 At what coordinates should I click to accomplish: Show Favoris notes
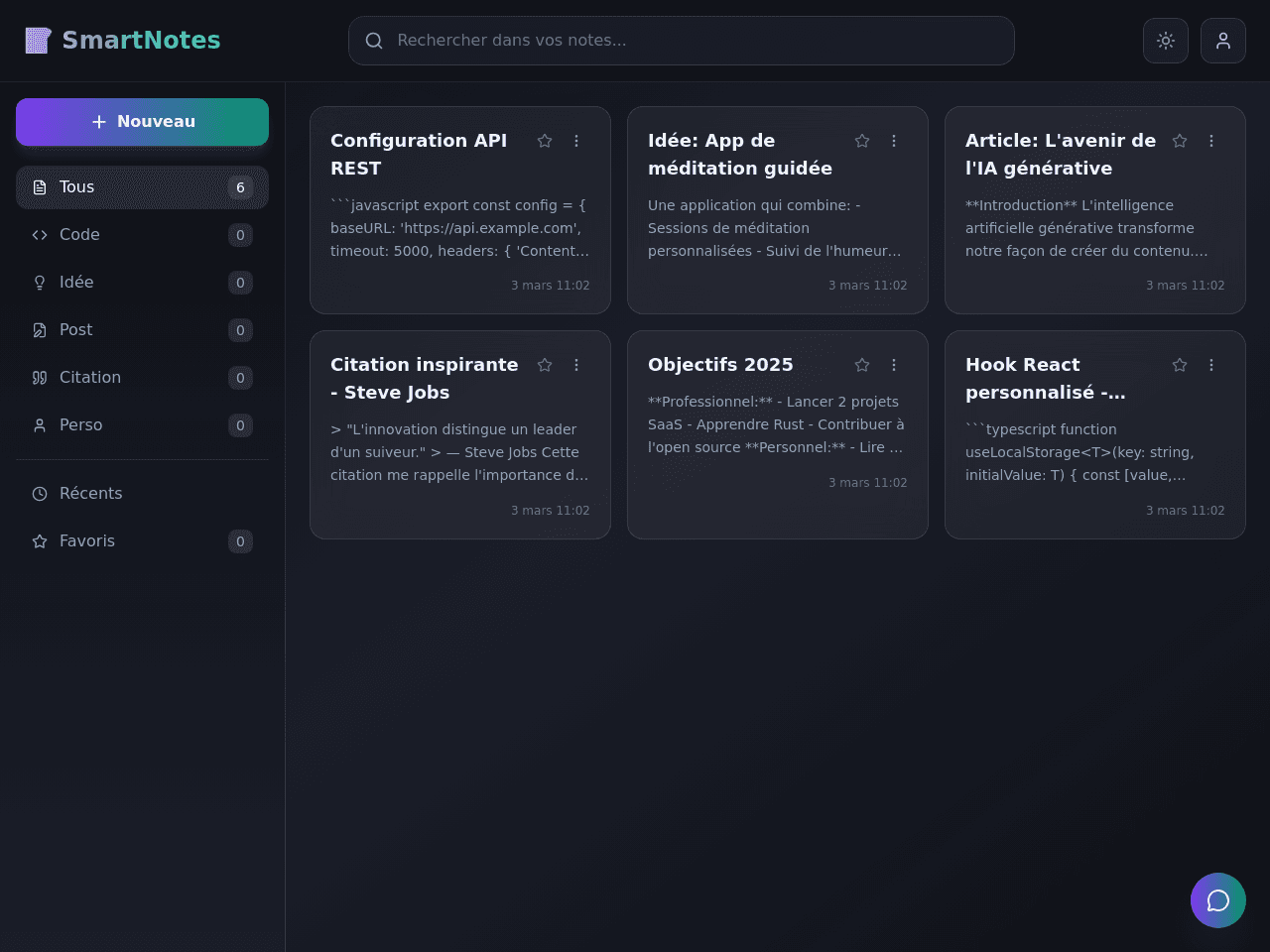[x=142, y=541]
